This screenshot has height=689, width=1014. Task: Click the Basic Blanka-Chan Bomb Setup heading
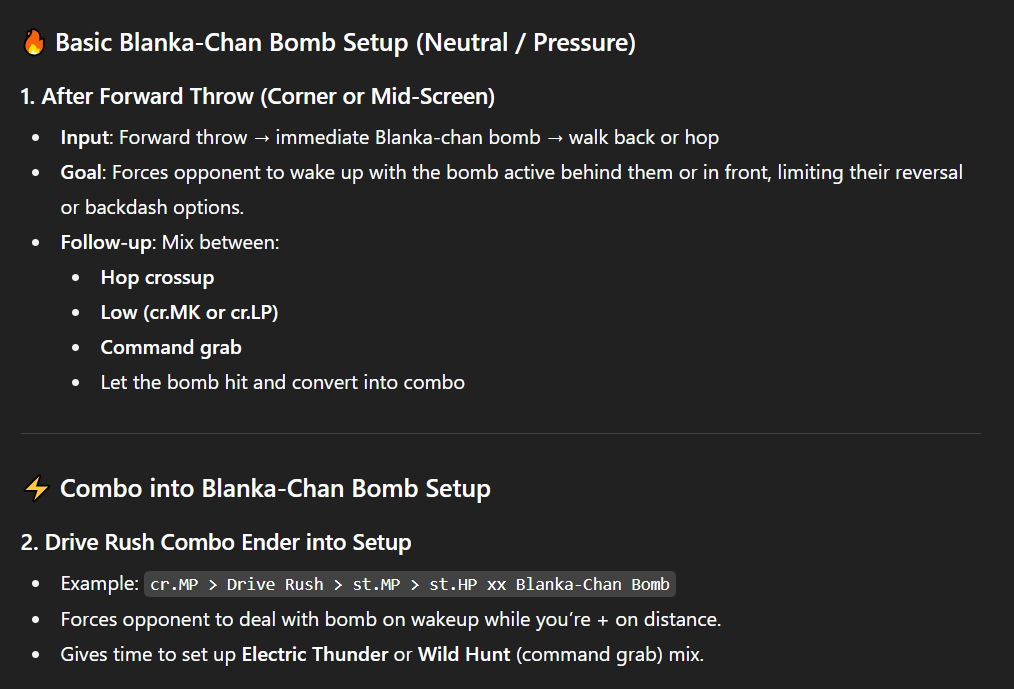coord(345,43)
